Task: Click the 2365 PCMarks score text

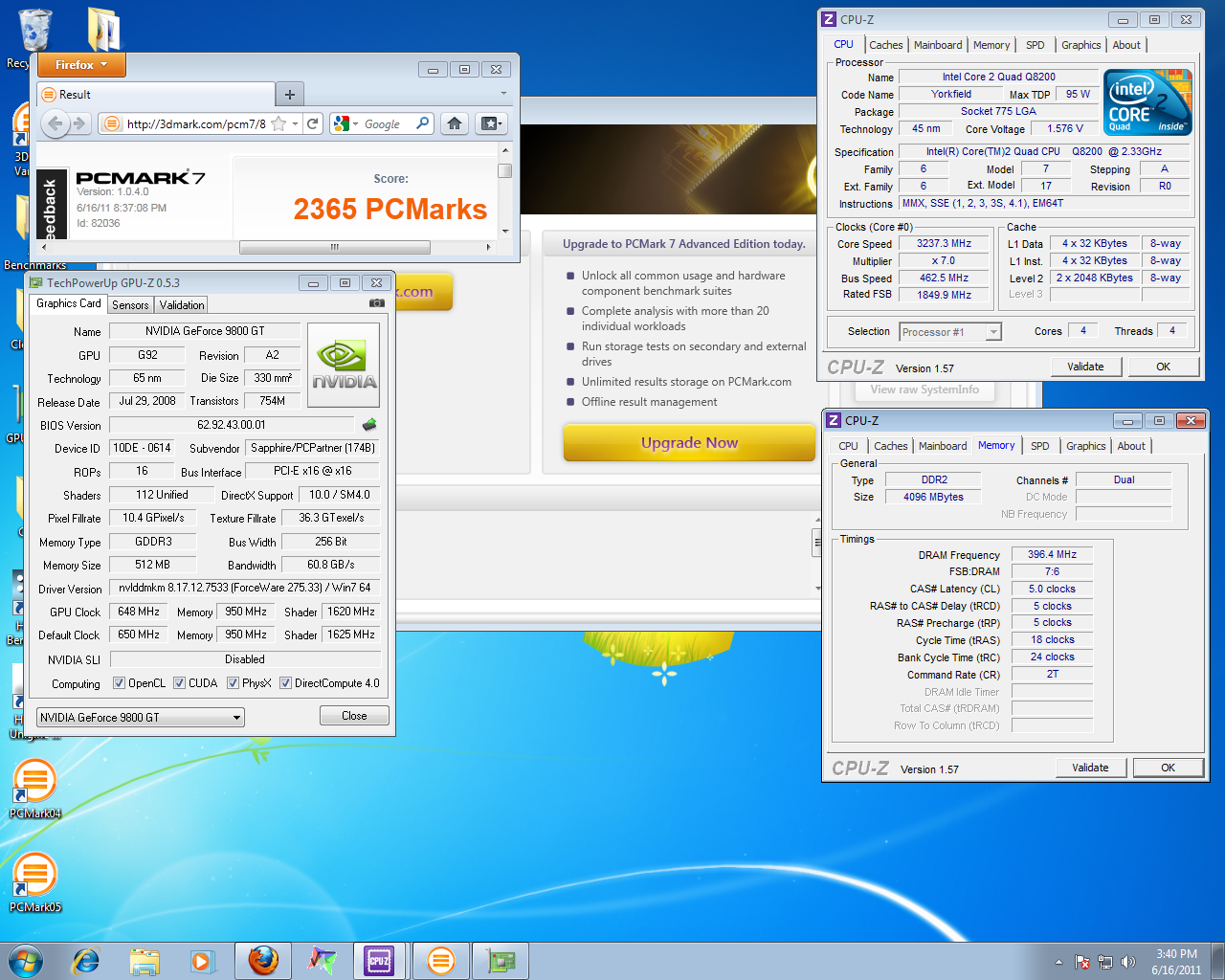Action: point(390,209)
